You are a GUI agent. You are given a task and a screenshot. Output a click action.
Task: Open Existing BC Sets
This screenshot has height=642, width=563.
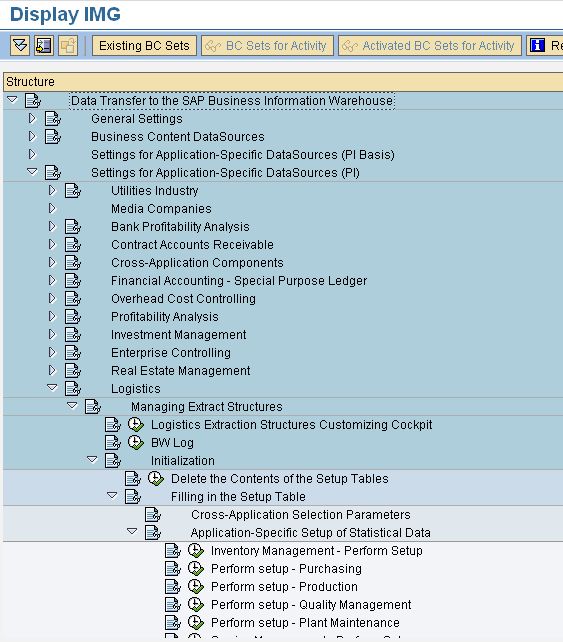click(144, 45)
